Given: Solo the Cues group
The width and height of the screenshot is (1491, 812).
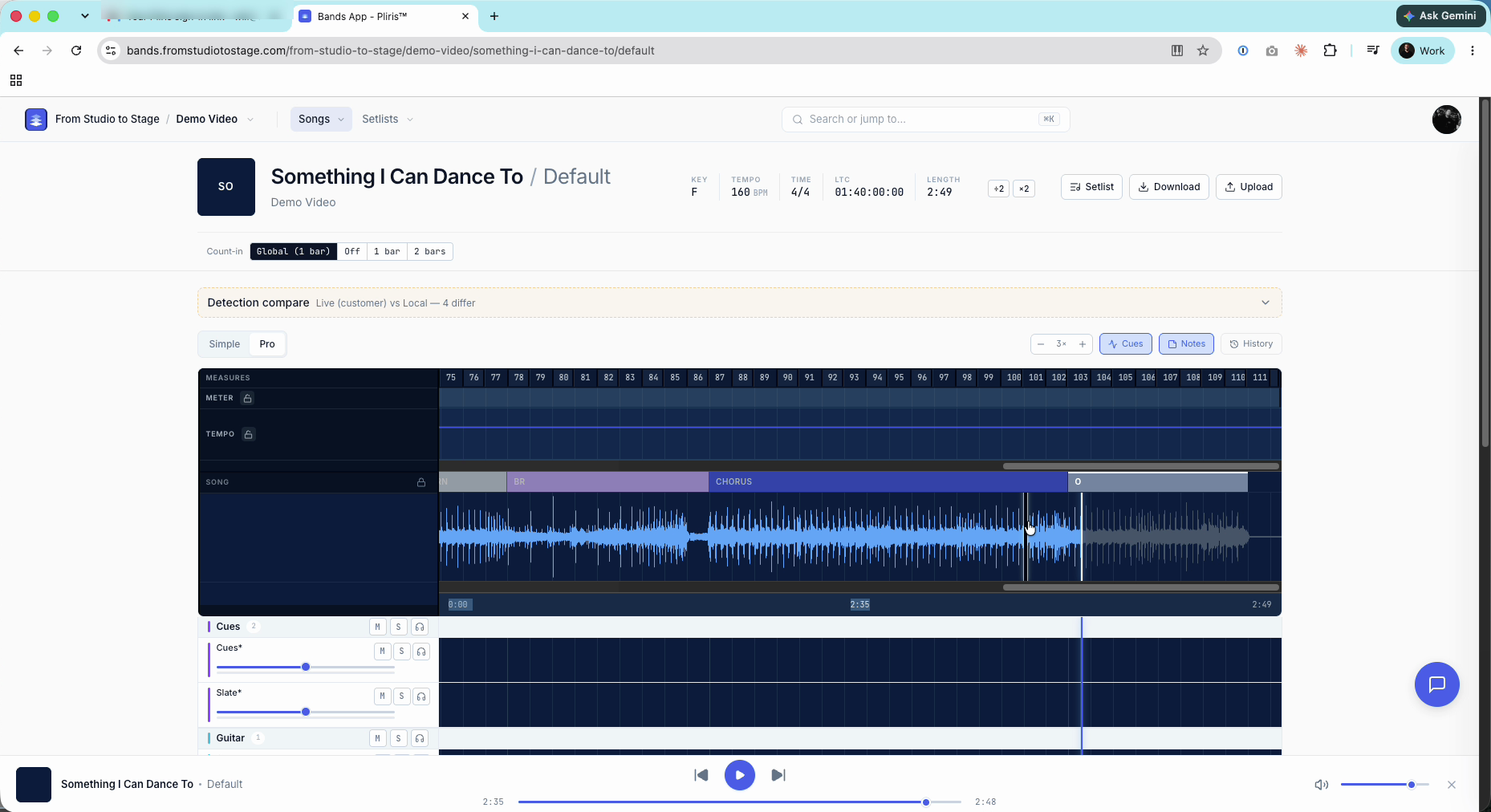Looking at the screenshot, I should coord(398,627).
